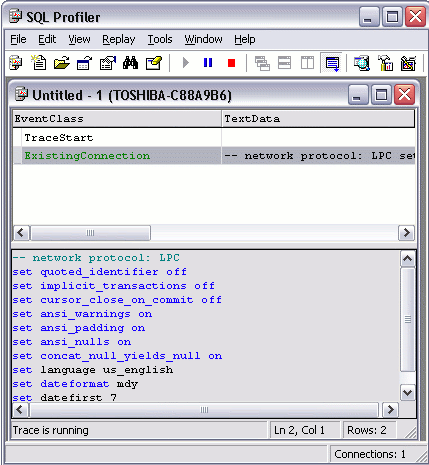Click the greyed stacked panes toolbar icon

(x=284, y=63)
